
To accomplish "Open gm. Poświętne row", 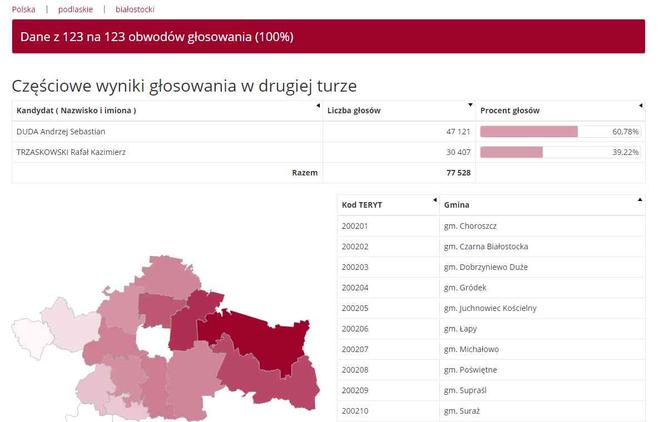I will pyautogui.click(x=491, y=370).
